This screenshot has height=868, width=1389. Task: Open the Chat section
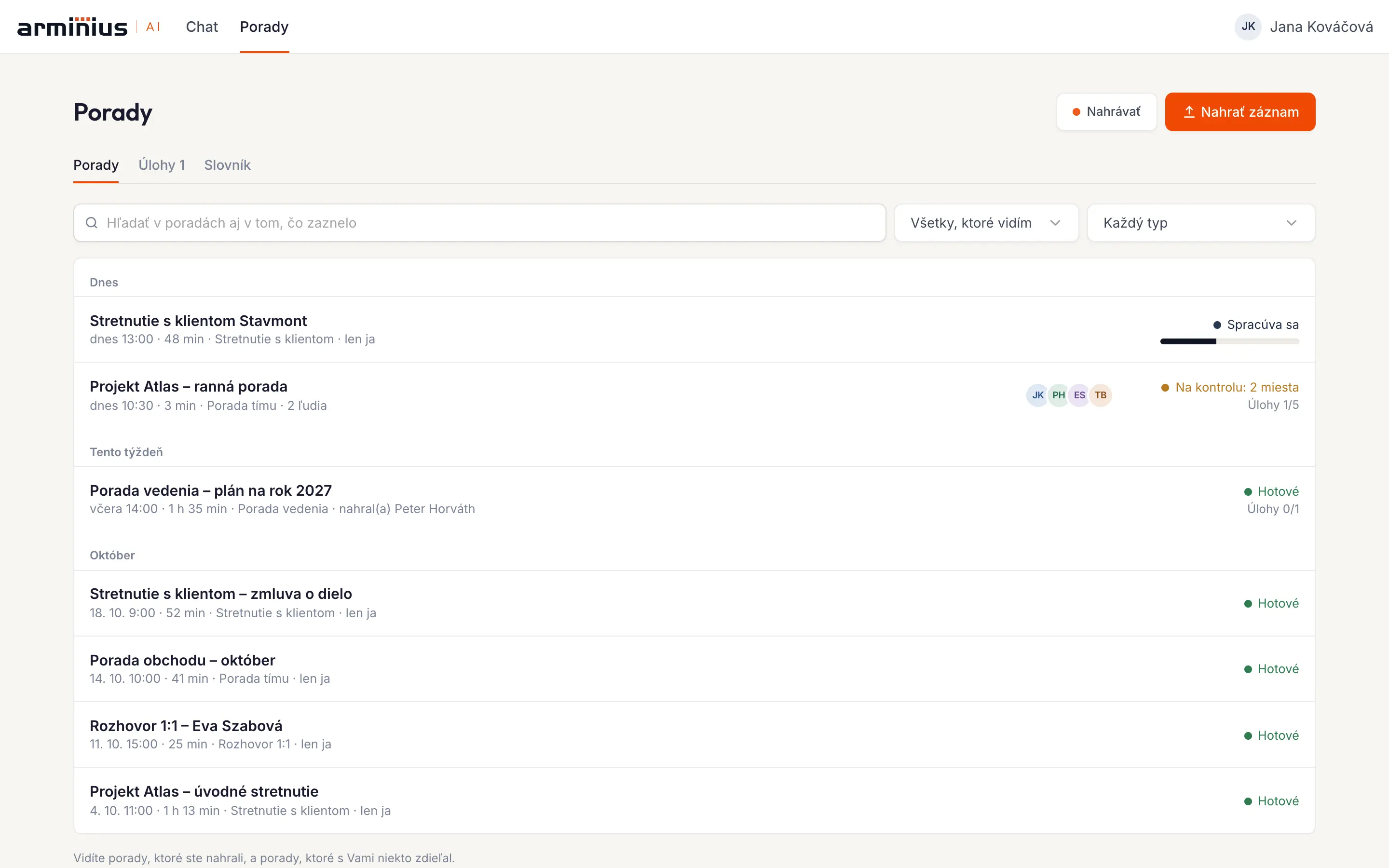(x=202, y=27)
